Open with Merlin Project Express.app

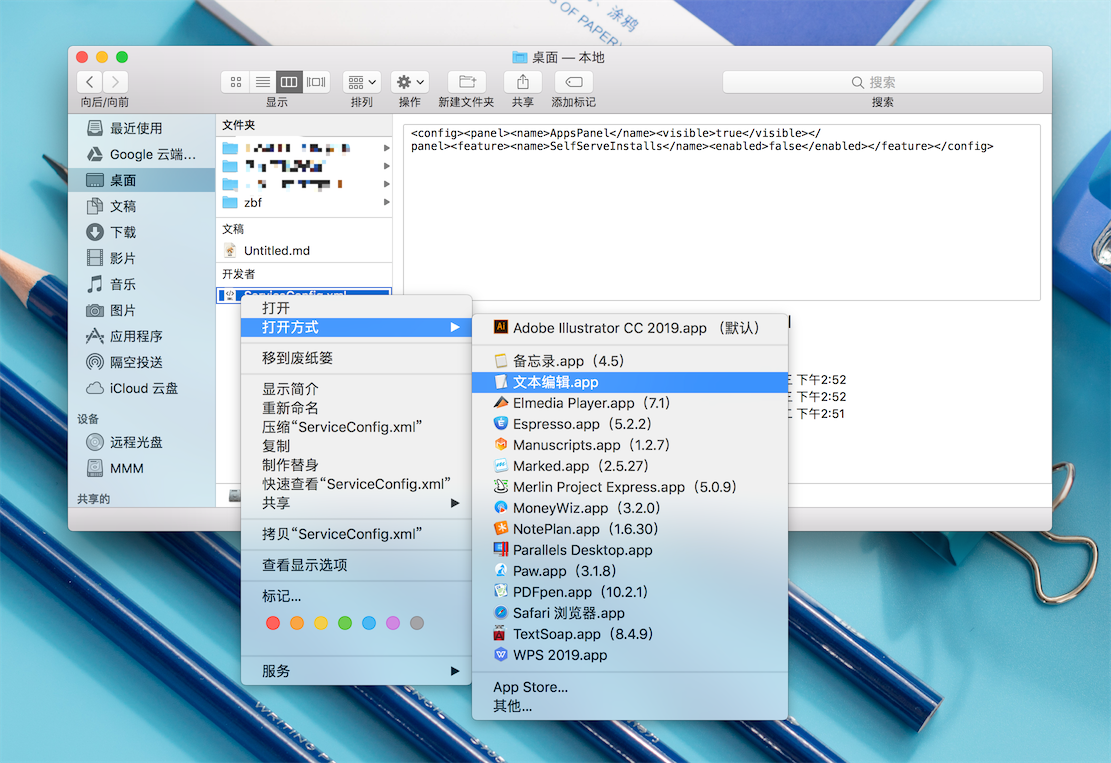pyautogui.click(x=630, y=487)
